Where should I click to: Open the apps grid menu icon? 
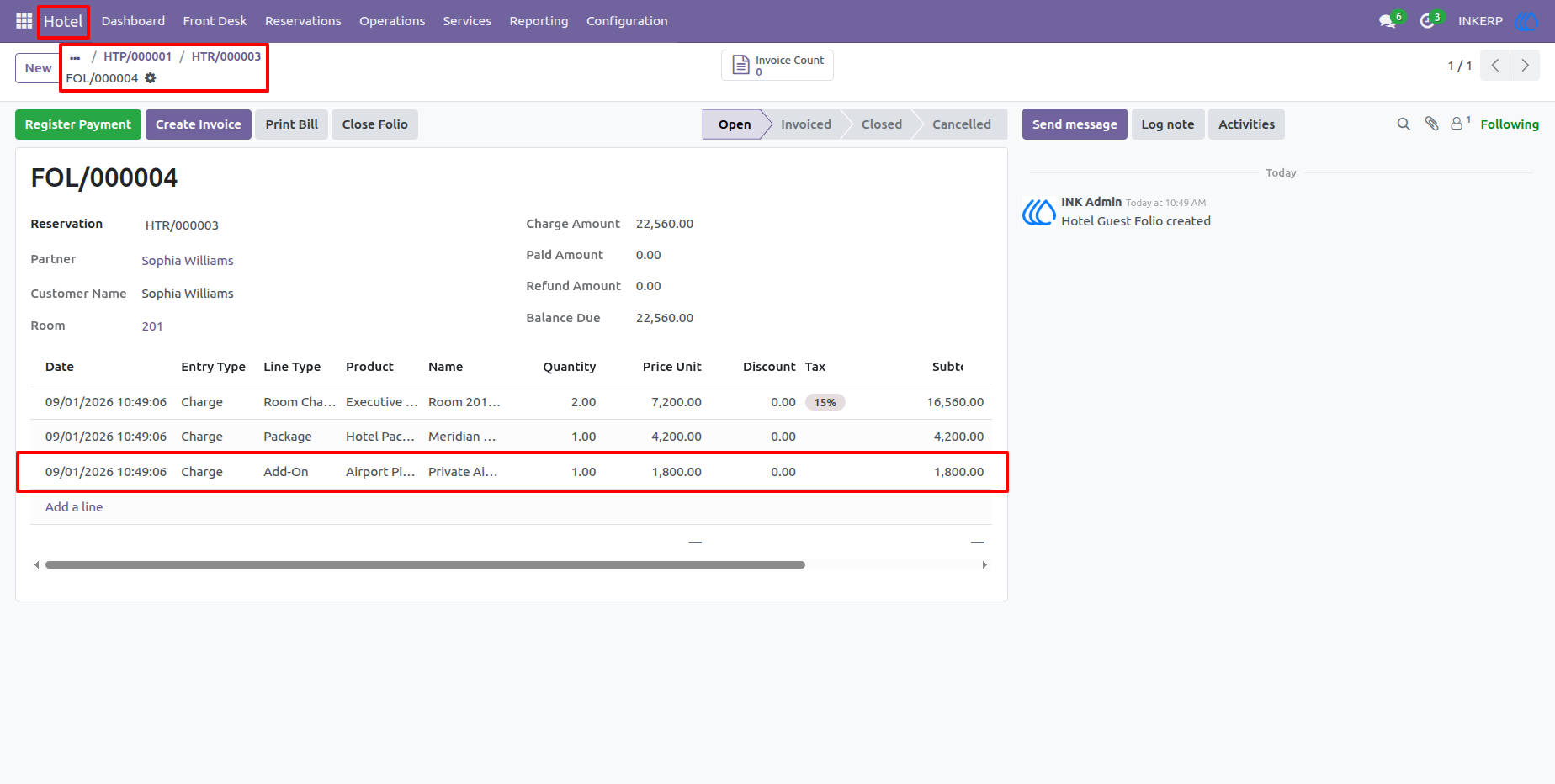24,20
